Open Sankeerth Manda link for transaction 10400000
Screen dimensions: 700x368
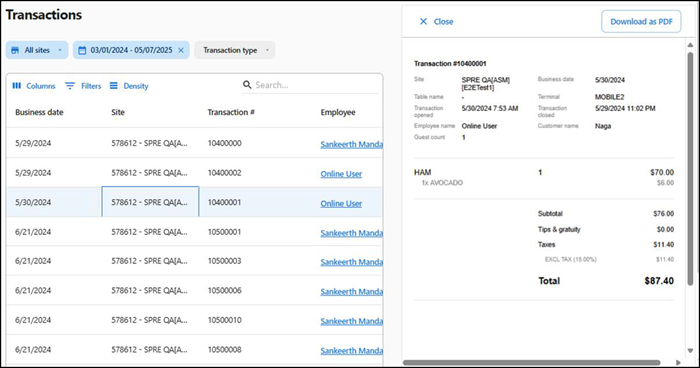351,144
